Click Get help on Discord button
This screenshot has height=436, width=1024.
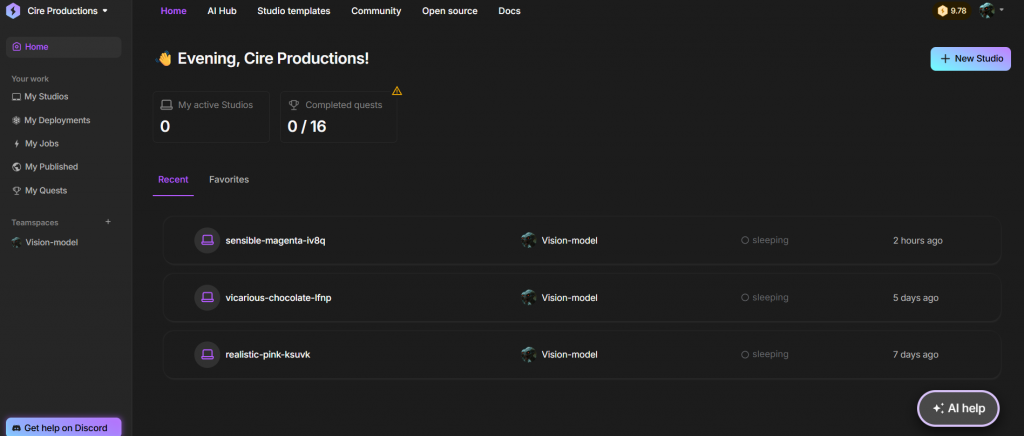64,427
